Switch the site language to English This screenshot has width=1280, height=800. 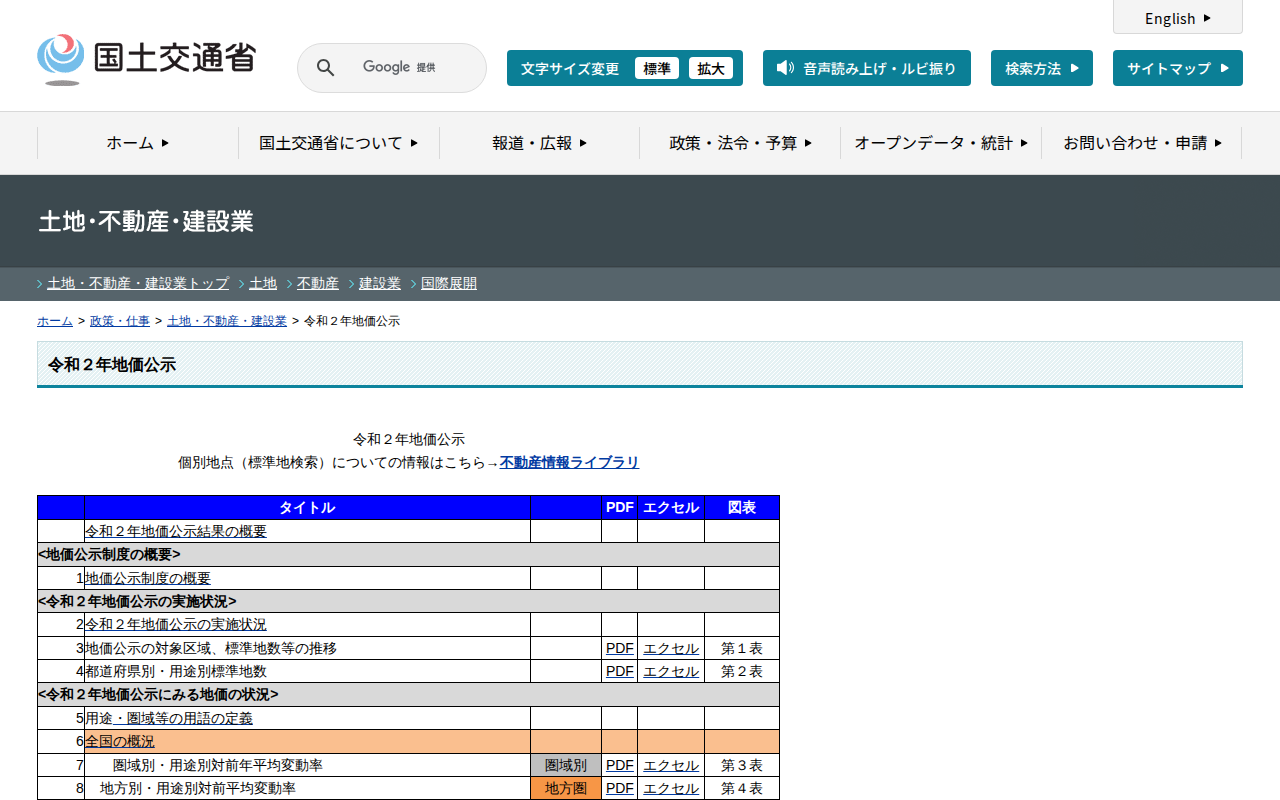pos(1177,18)
